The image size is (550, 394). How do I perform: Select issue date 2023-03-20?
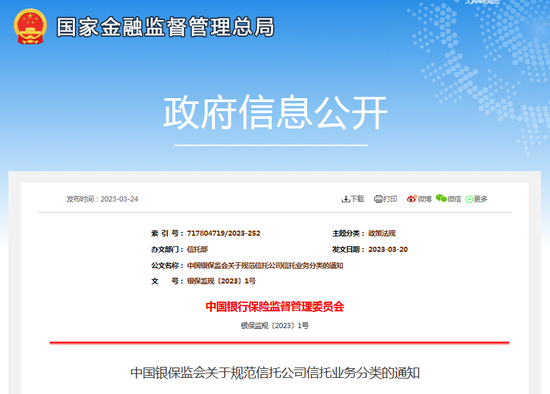(x=388, y=249)
